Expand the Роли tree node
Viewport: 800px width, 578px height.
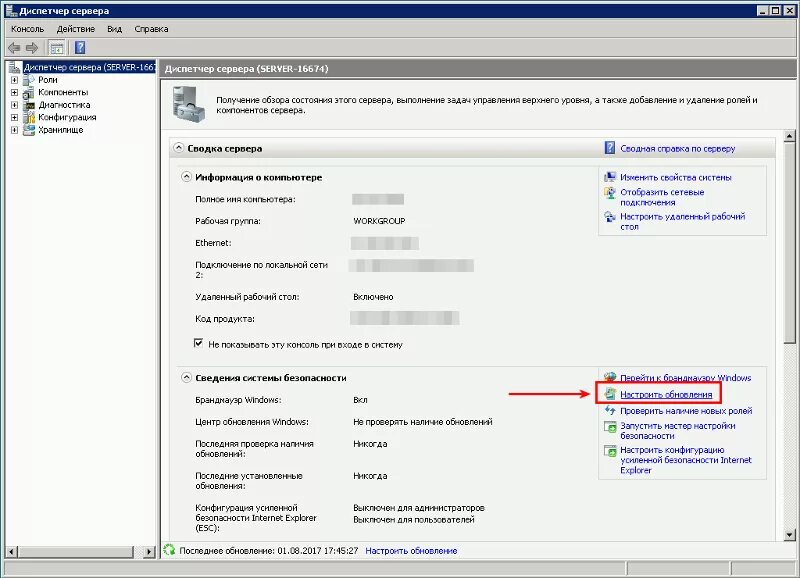(14, 80)
